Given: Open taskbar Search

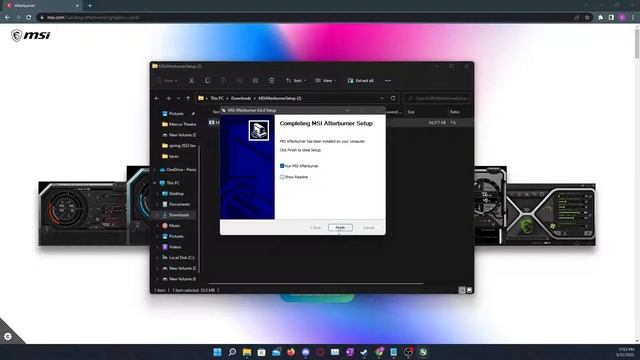Looking at the screenshot, I should pyautogui.click(x=232, y=352).
